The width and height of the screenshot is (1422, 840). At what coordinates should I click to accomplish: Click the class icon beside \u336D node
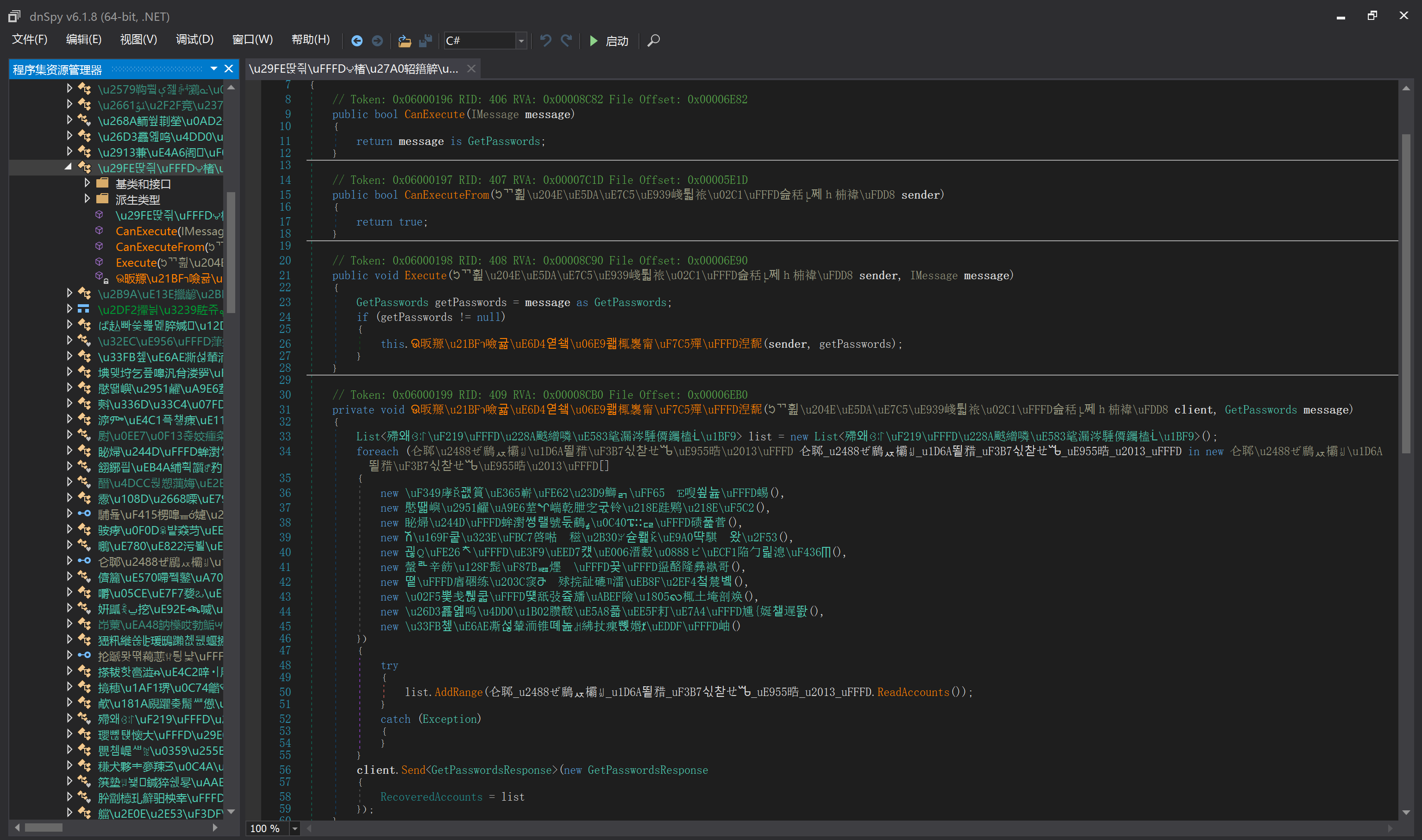pos(84,404)
